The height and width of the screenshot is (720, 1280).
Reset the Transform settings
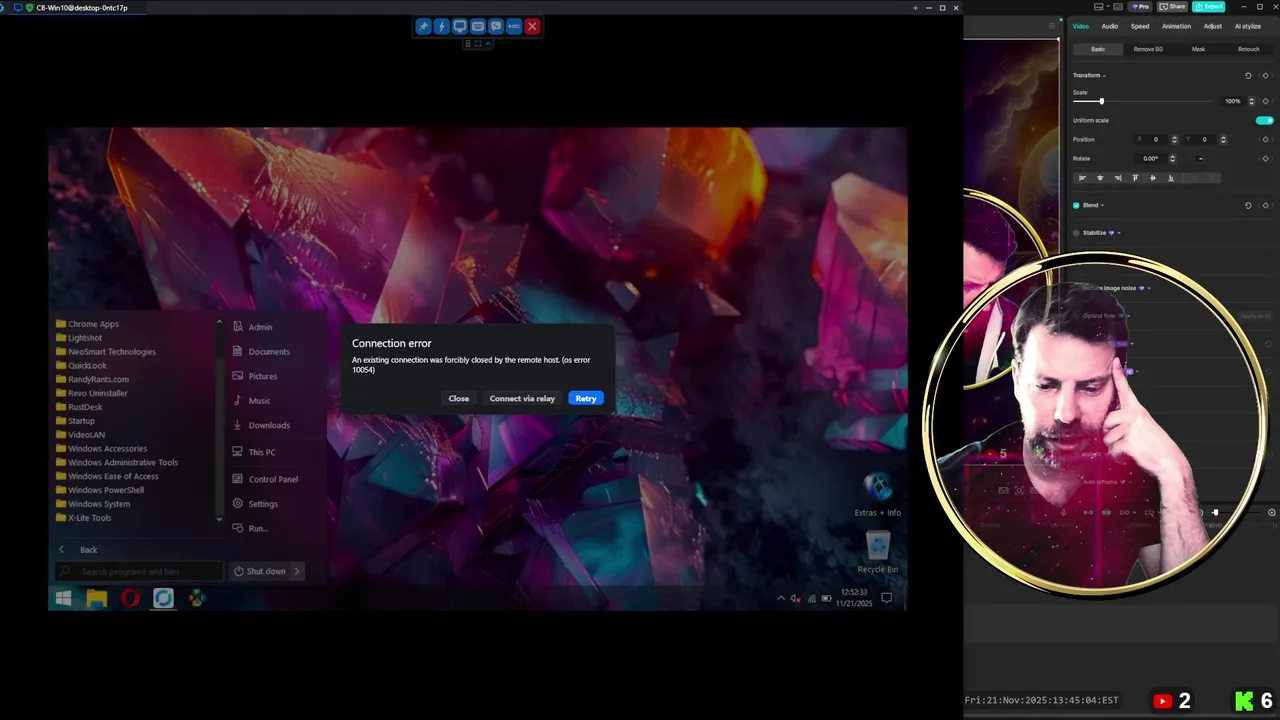tap(1248, 75)
